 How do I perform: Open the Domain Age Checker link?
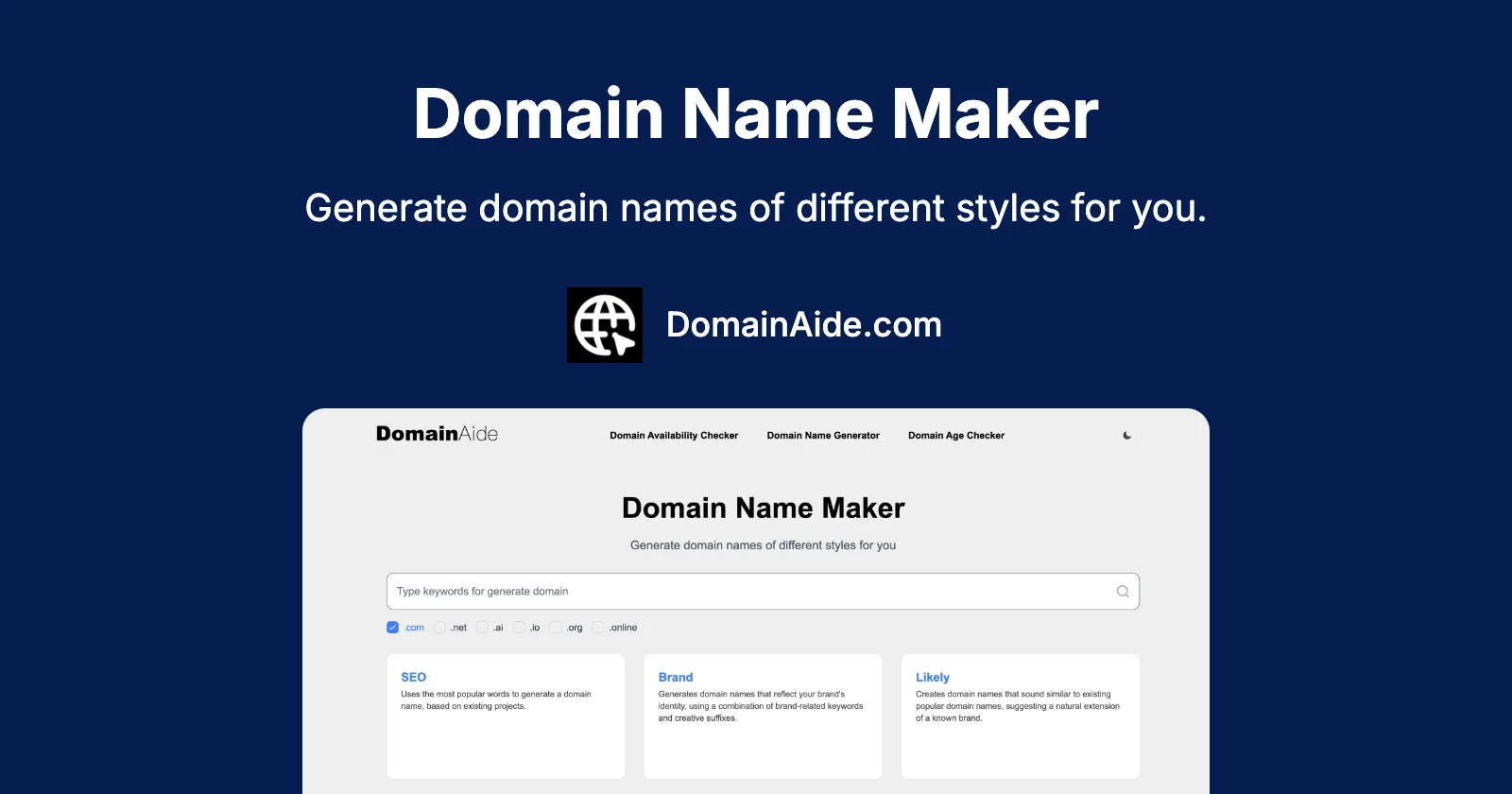point(956,436)
